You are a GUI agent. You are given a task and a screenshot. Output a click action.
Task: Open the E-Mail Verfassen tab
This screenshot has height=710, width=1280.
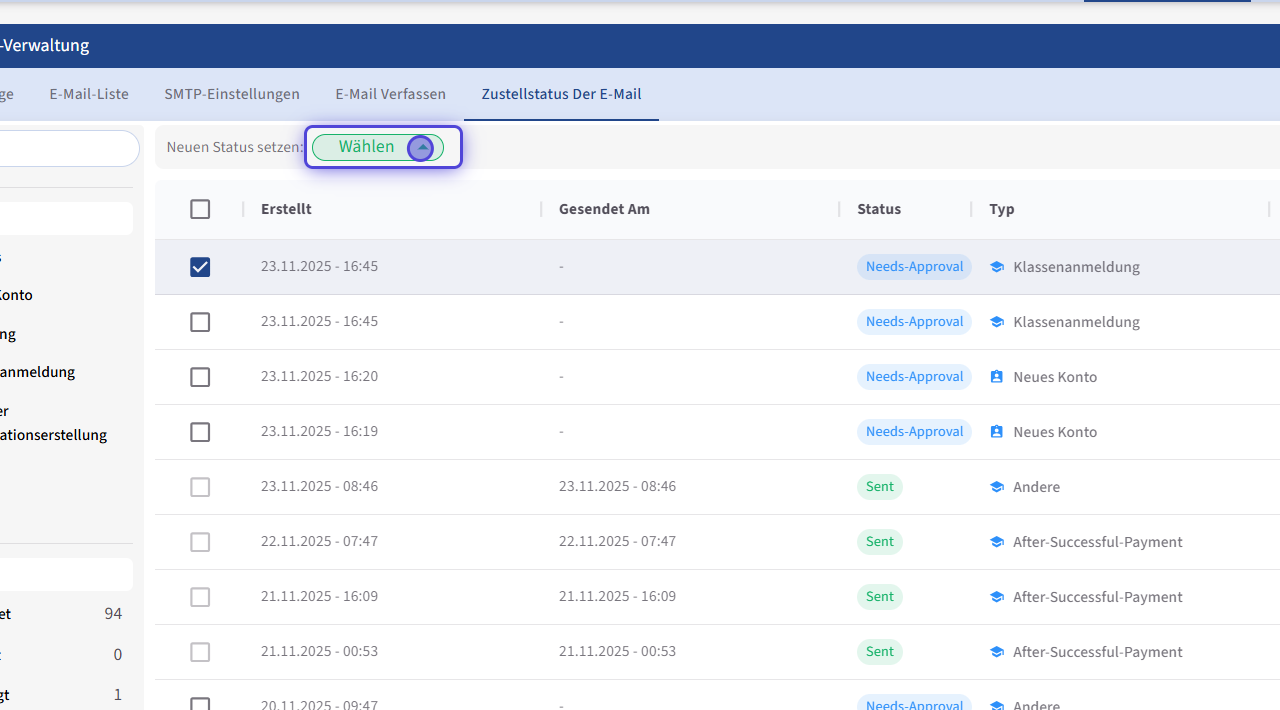pos(390,94)
